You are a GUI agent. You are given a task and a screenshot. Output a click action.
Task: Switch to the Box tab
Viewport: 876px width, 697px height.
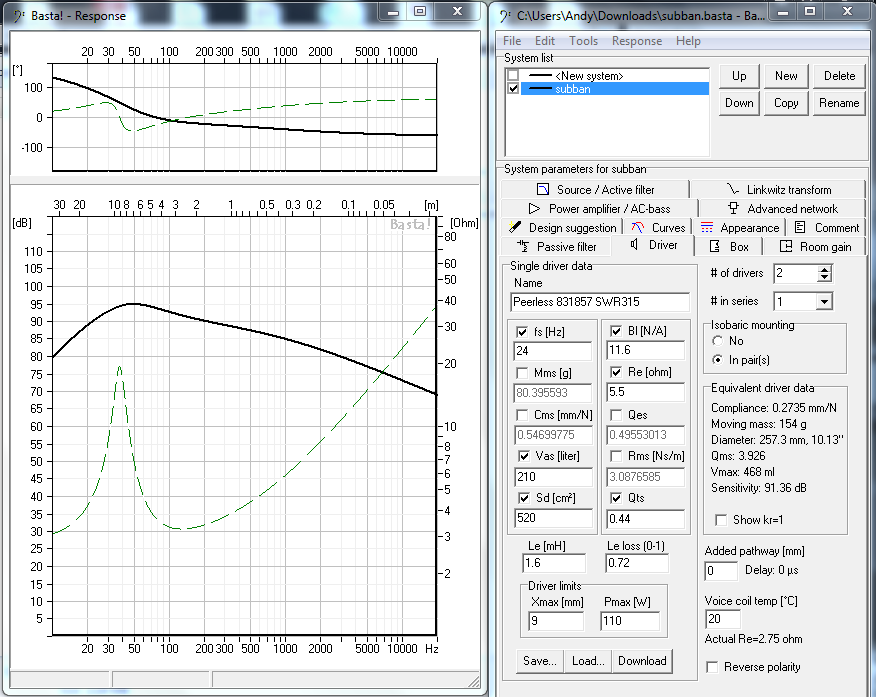[x=729, y=246]
